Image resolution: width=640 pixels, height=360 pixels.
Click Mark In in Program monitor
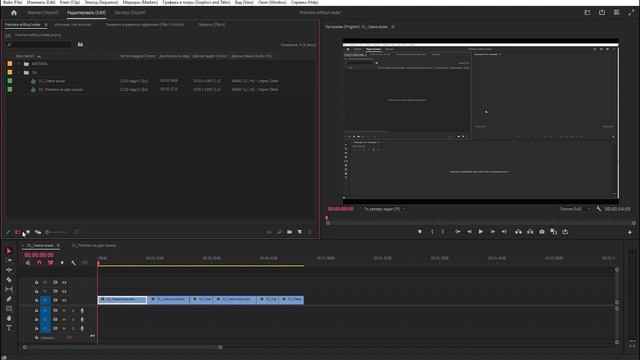click(432, 232)
